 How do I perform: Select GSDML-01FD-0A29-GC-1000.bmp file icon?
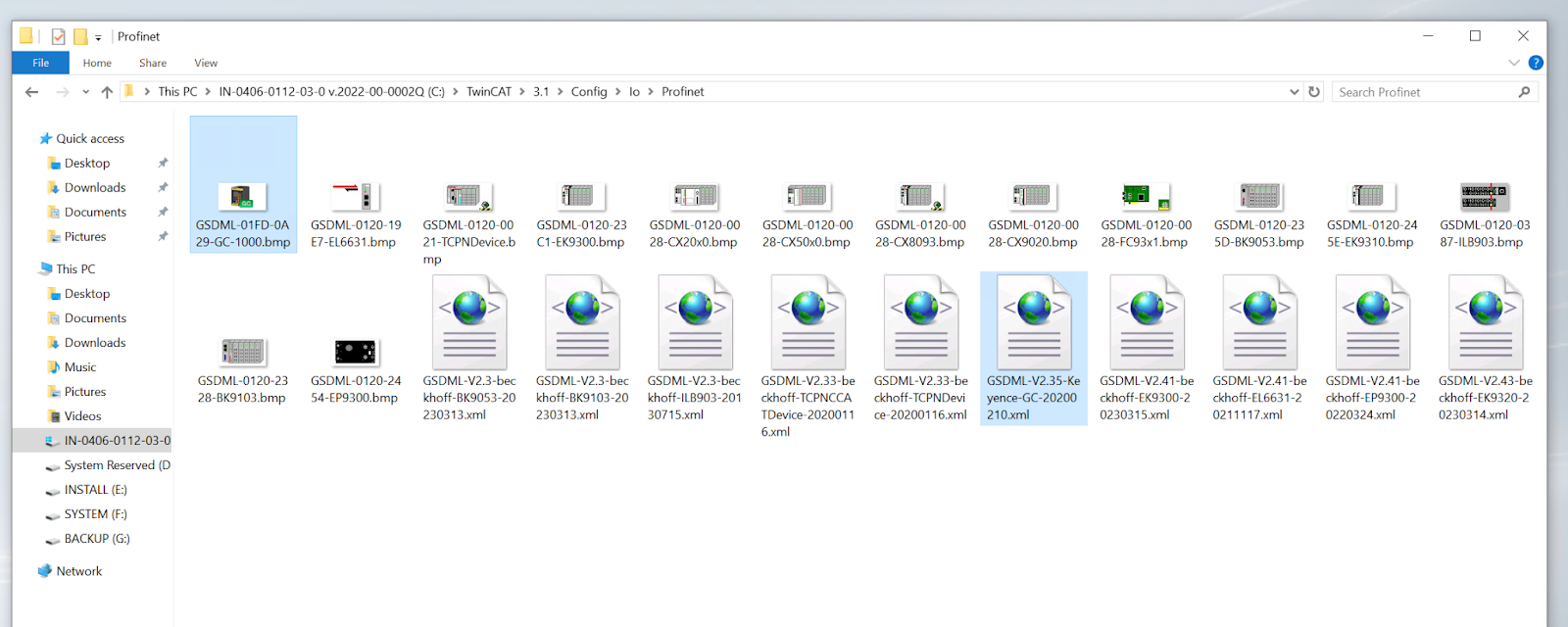[x=242, y=197]
